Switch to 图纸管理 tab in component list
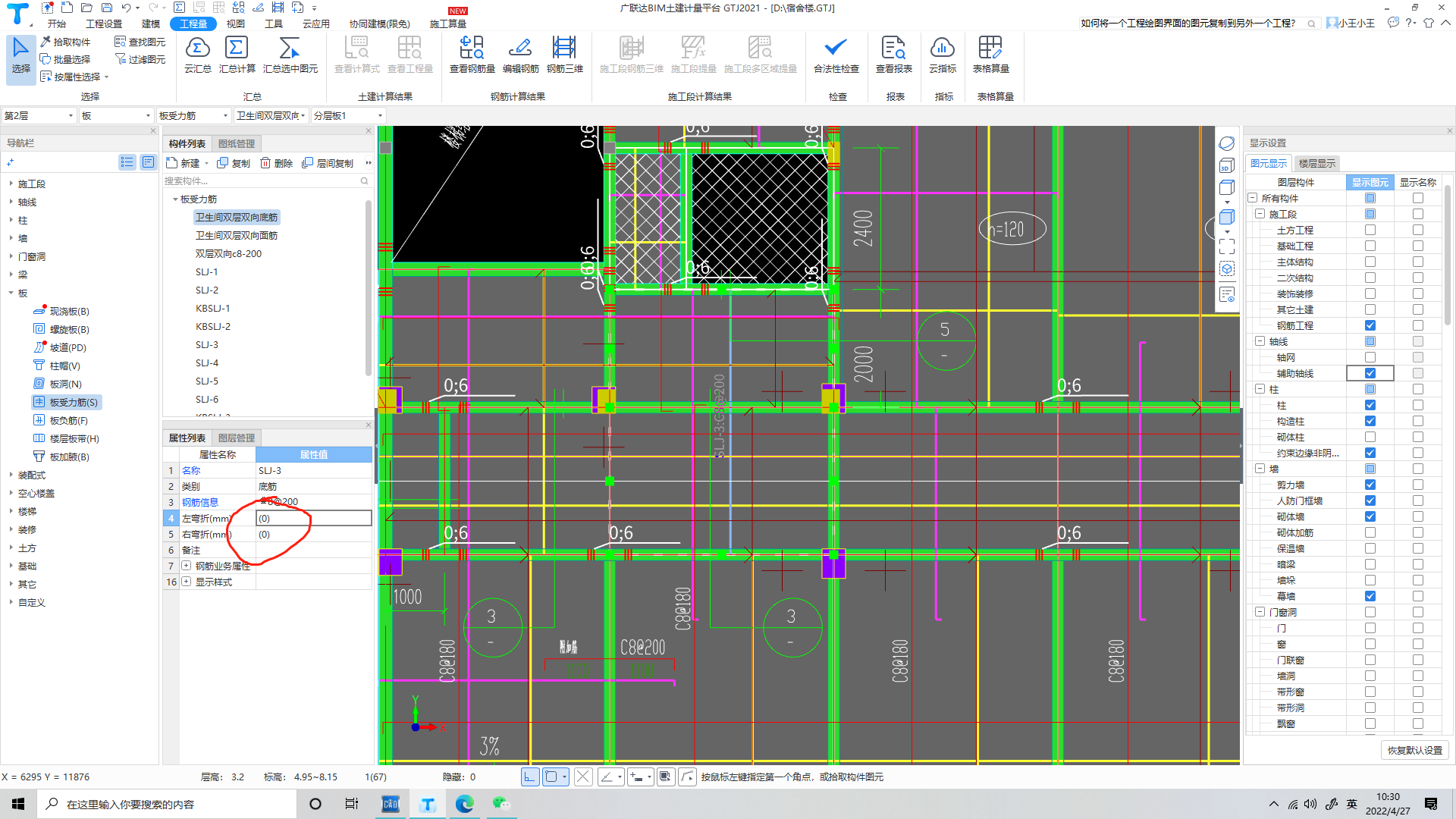Screen dimensions: 1456x819 tap(237, 143)
